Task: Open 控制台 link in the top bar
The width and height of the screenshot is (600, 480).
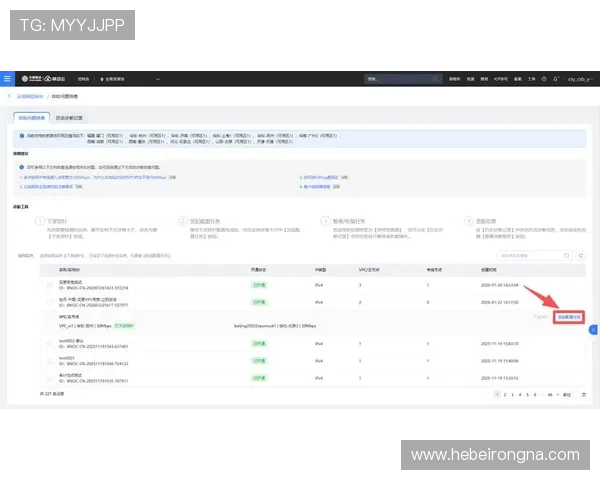Action: click(83, 78)
